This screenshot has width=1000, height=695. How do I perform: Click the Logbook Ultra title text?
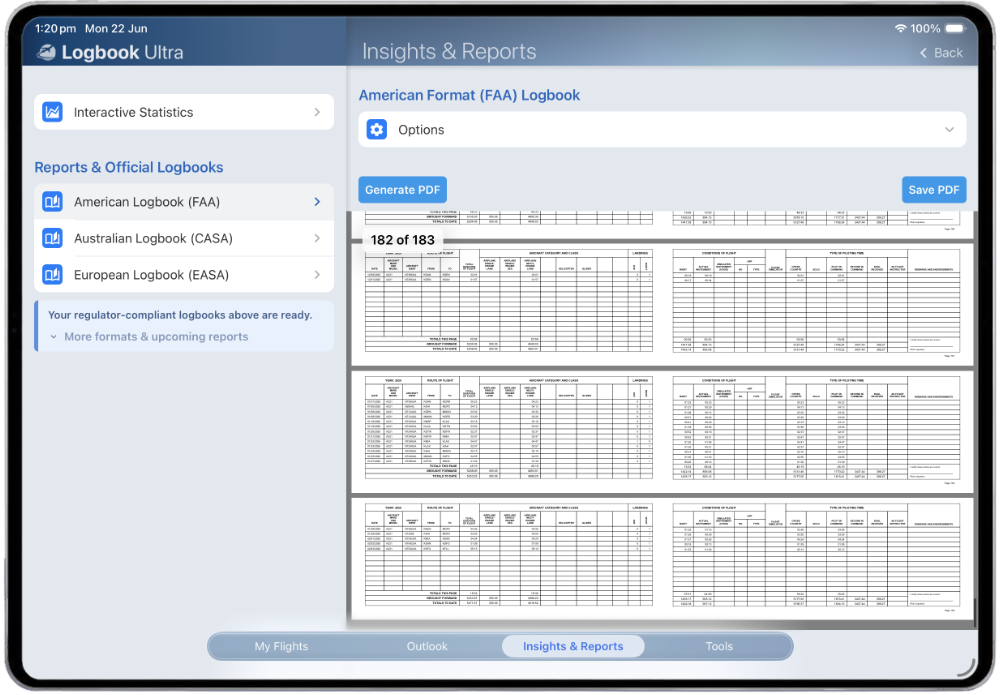122,52
